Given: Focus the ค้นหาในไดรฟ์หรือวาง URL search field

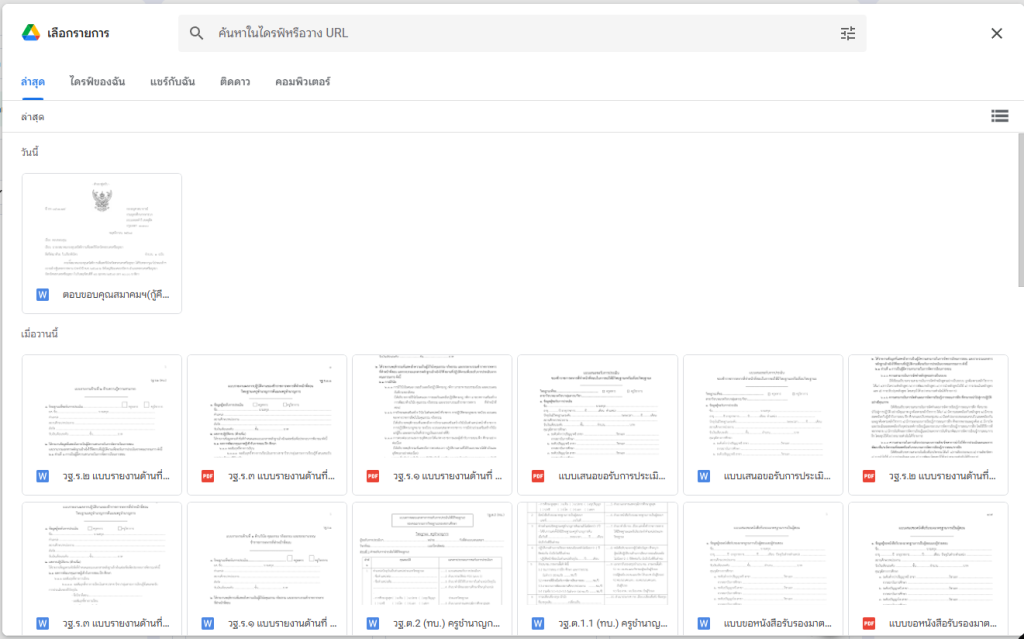Looking at the screenshot, I should pos(522,33).
